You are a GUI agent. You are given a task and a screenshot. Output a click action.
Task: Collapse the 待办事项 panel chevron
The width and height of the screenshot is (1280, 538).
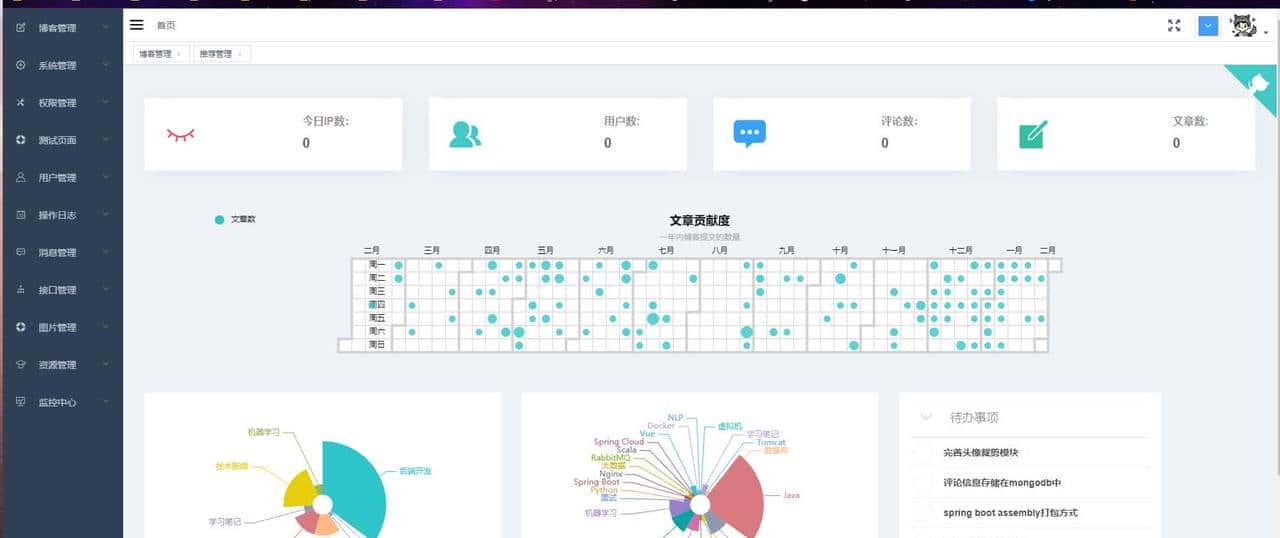(926, 417)
